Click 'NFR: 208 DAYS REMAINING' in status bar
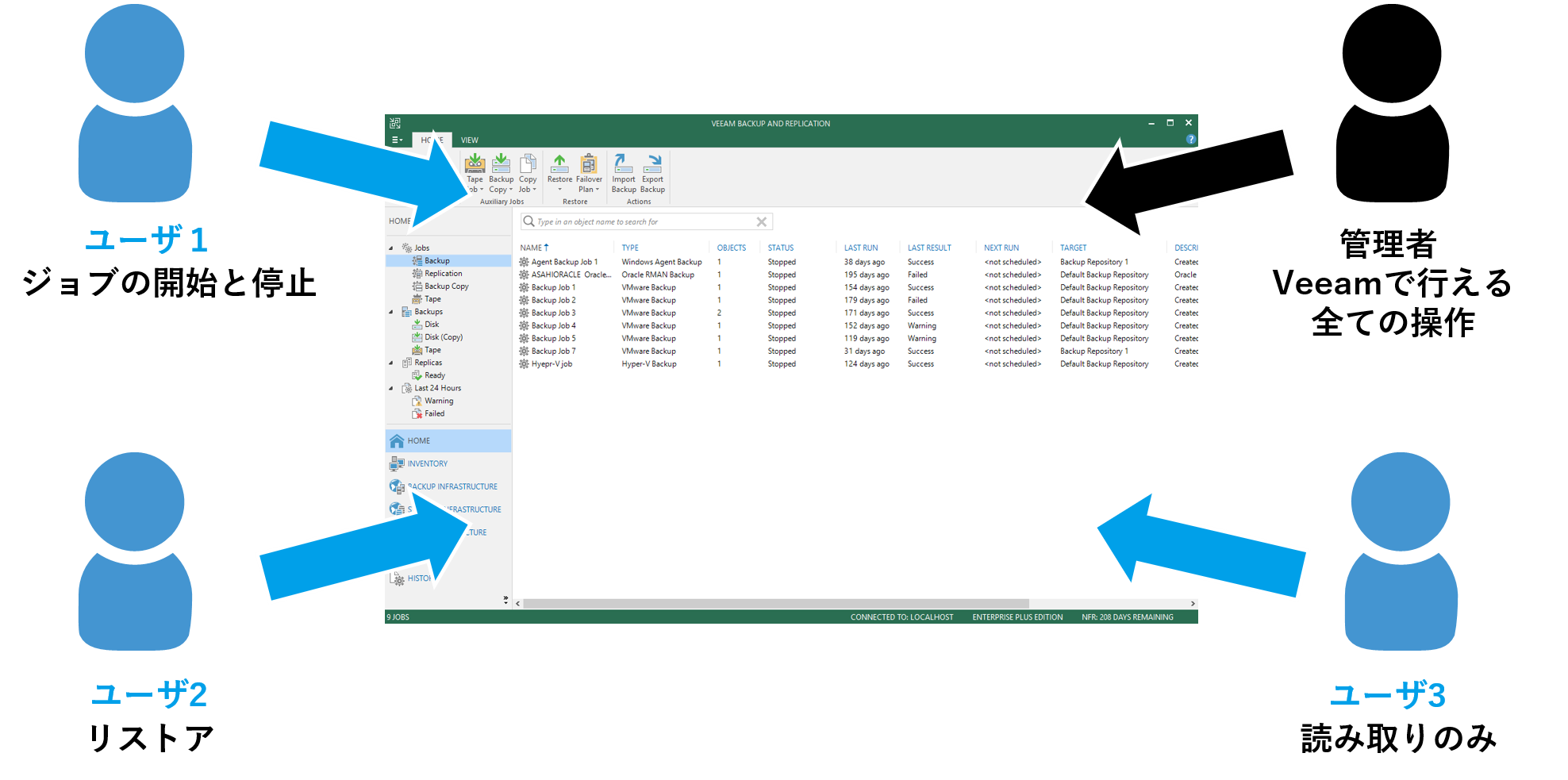The width and height of the screenshot is (1568, 780). click(x=1128, y=617)
